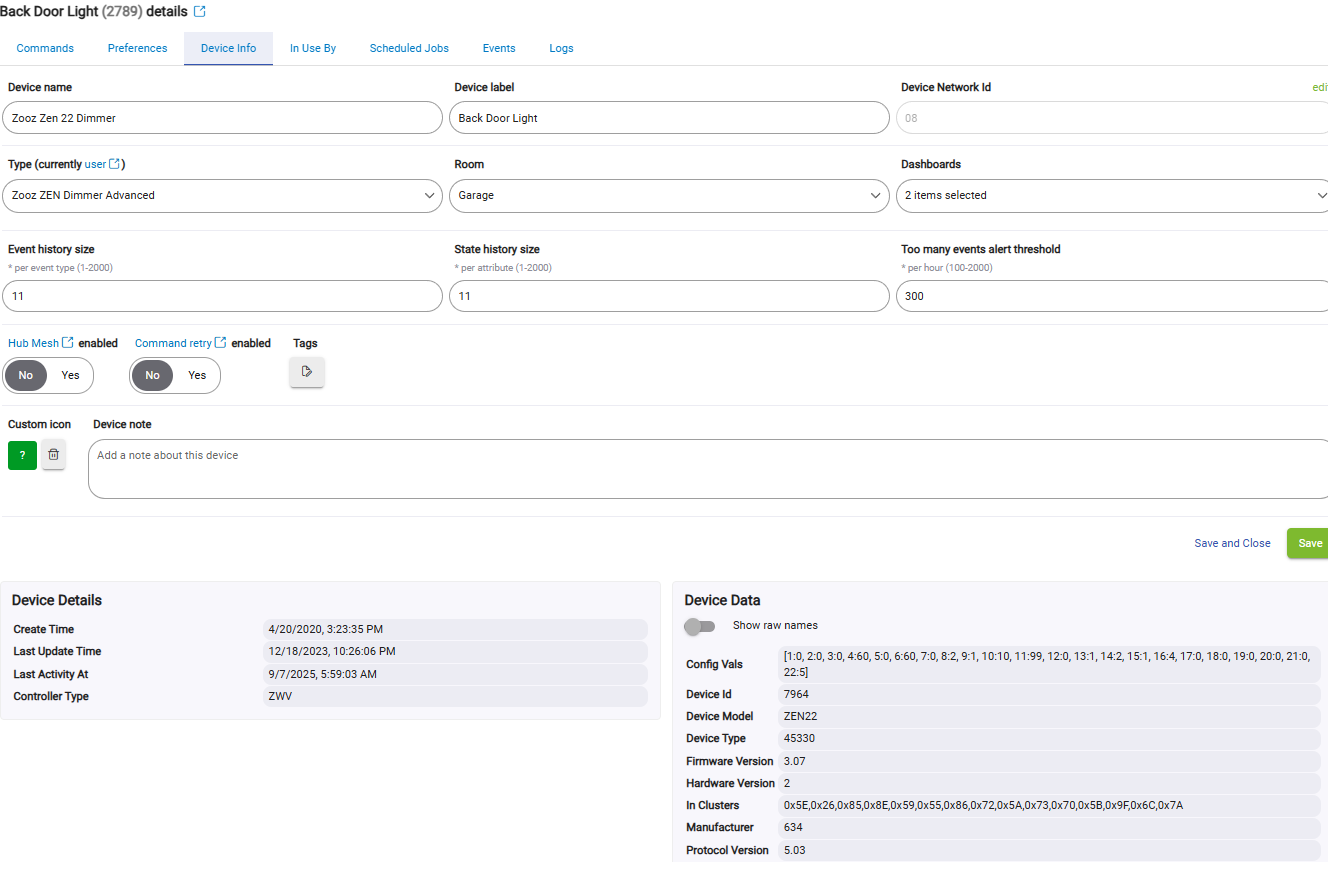Set Command retry enabled to Yes
Image resolution: width=1328 pixels, height=873 pixels.
[x=197, y=375]
